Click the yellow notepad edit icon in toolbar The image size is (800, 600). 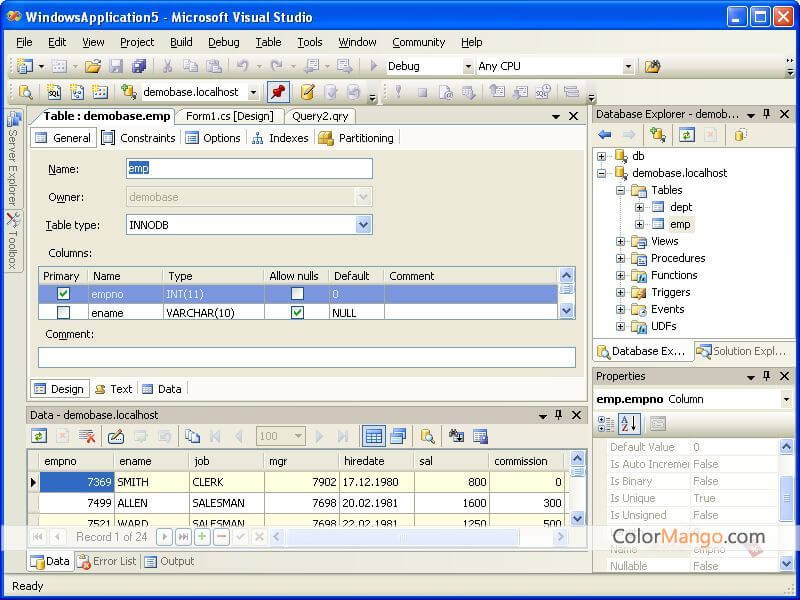(307, 92)
